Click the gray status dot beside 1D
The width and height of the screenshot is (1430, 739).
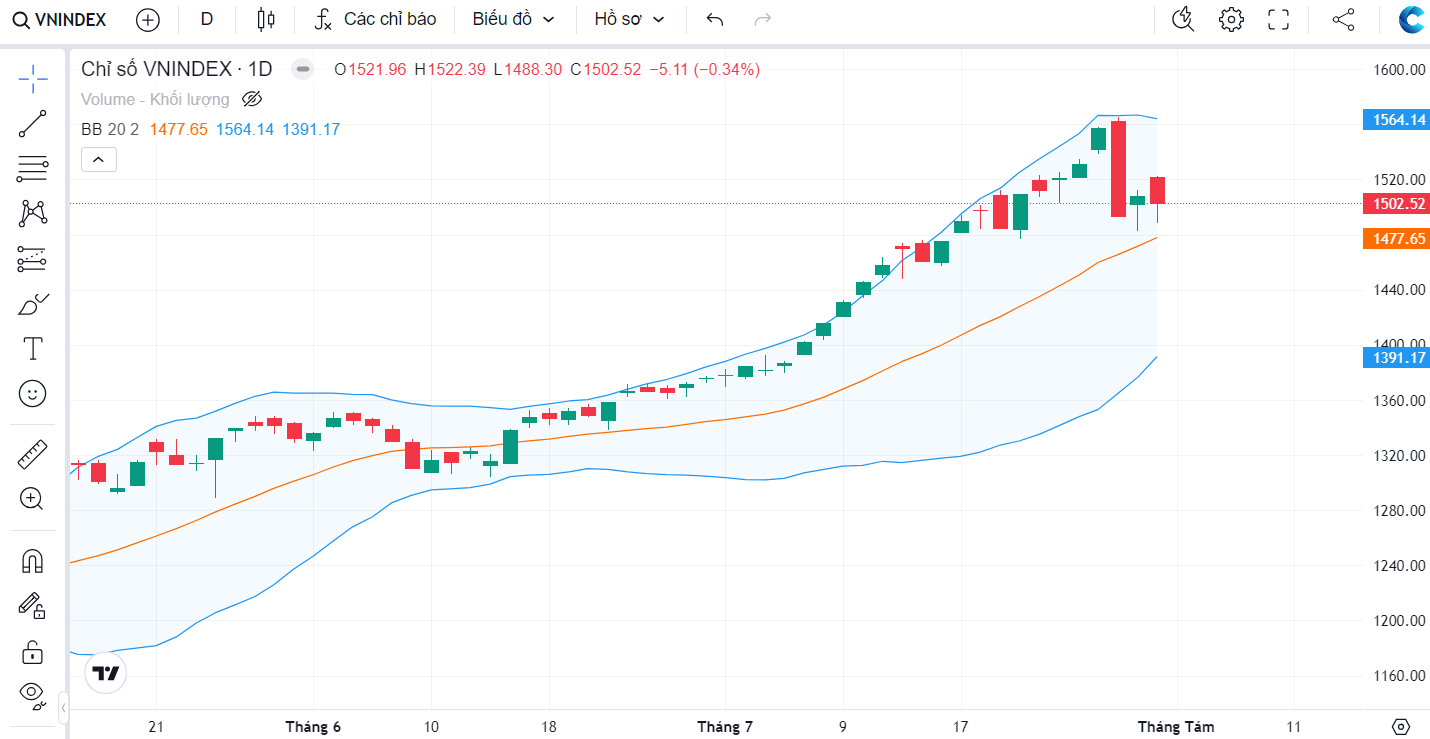(303, 69)
